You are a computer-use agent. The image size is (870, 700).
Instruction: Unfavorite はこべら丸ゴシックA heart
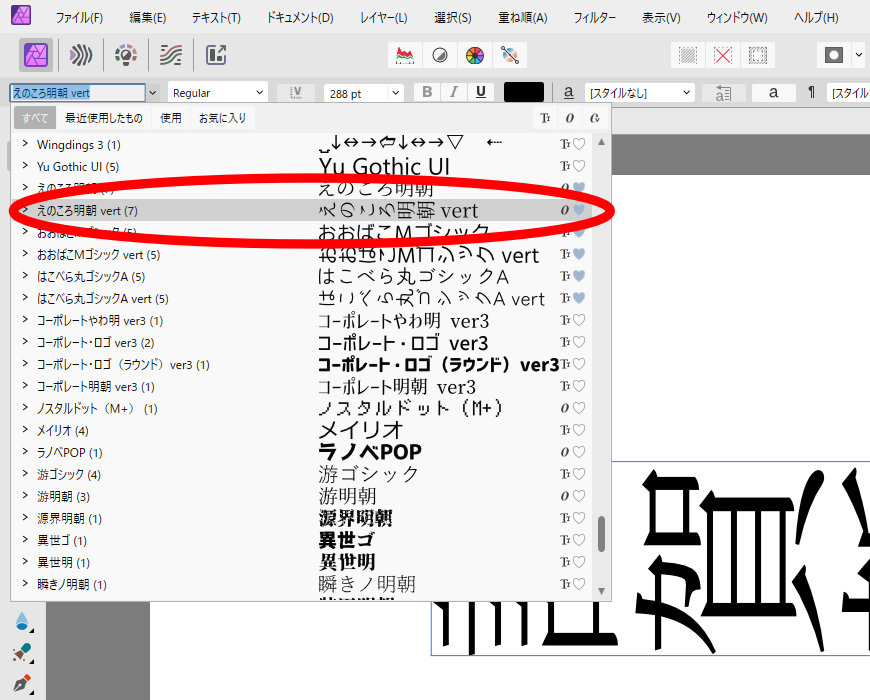579,276
